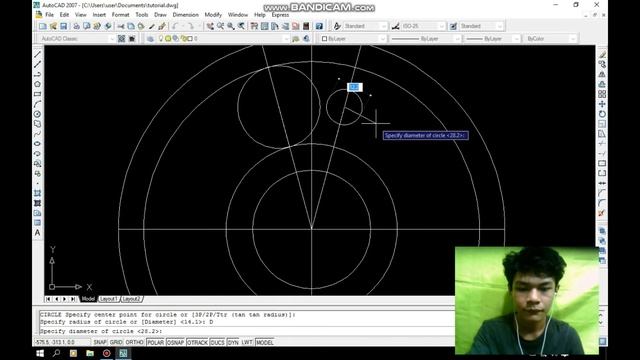The width and height of the screenshot is (640, 360).
Task: Click the Pan realtime icon
Action: click(210, 26)
